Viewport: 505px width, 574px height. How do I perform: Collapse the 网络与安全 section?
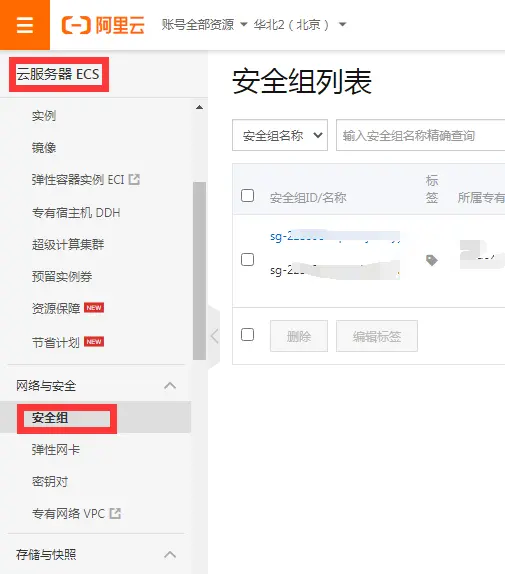pos(170,385)
